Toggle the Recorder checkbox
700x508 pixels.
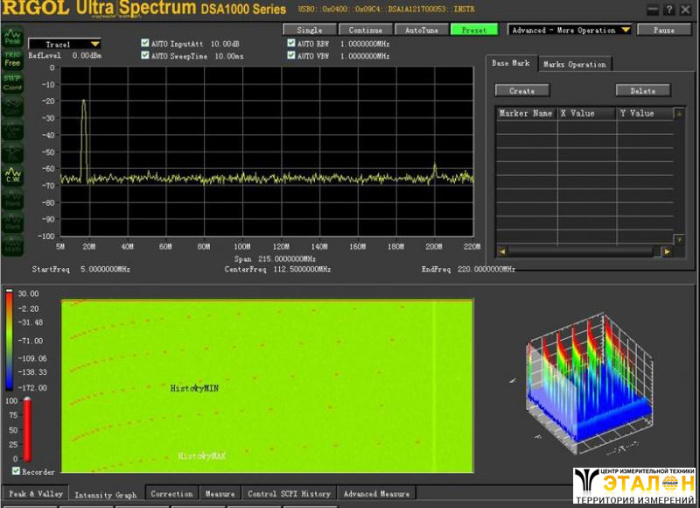point(16,470)
